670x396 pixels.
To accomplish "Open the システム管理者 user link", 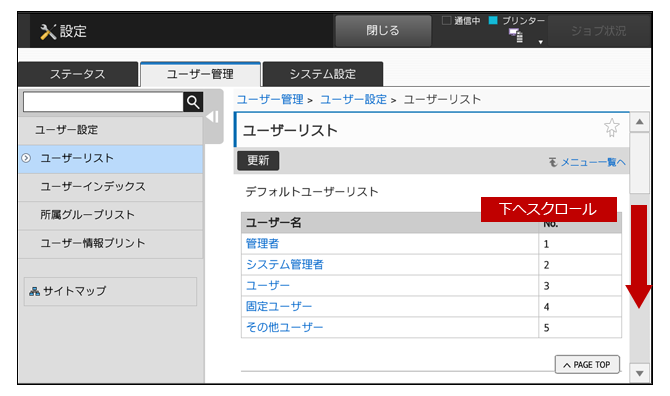I will (x=285, y=264).
